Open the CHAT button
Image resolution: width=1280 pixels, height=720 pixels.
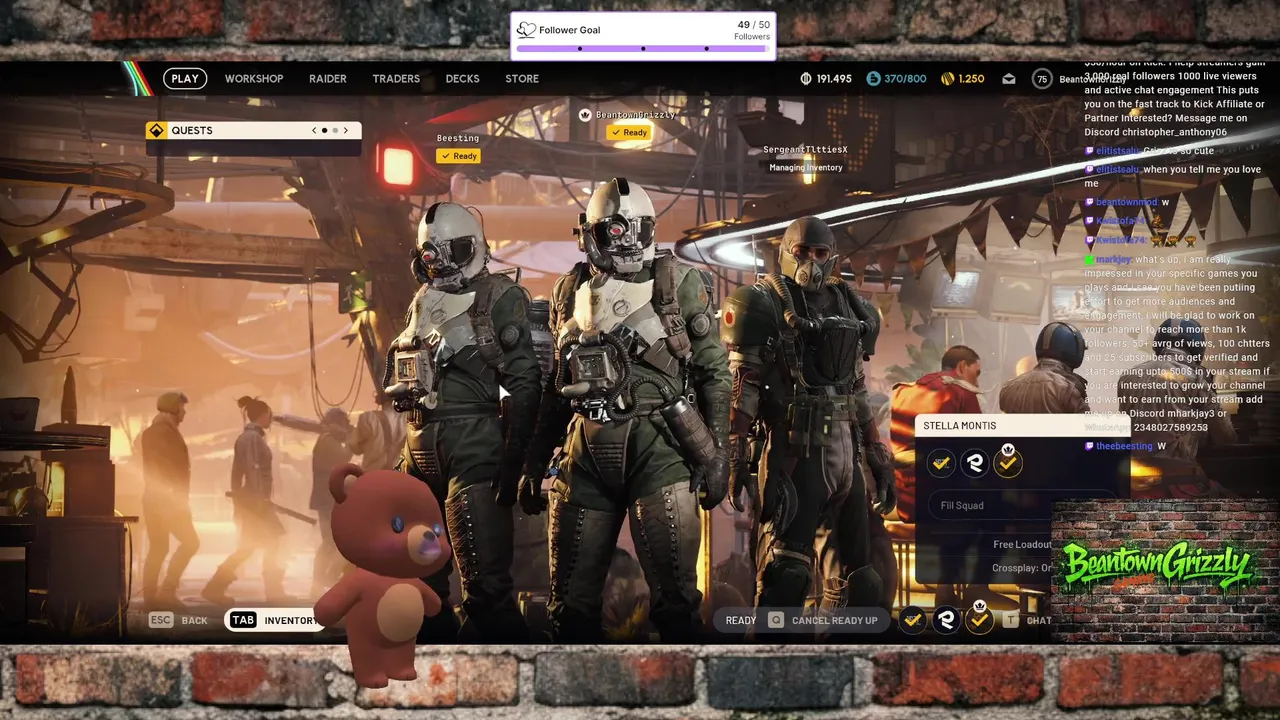pos(1039,620)
